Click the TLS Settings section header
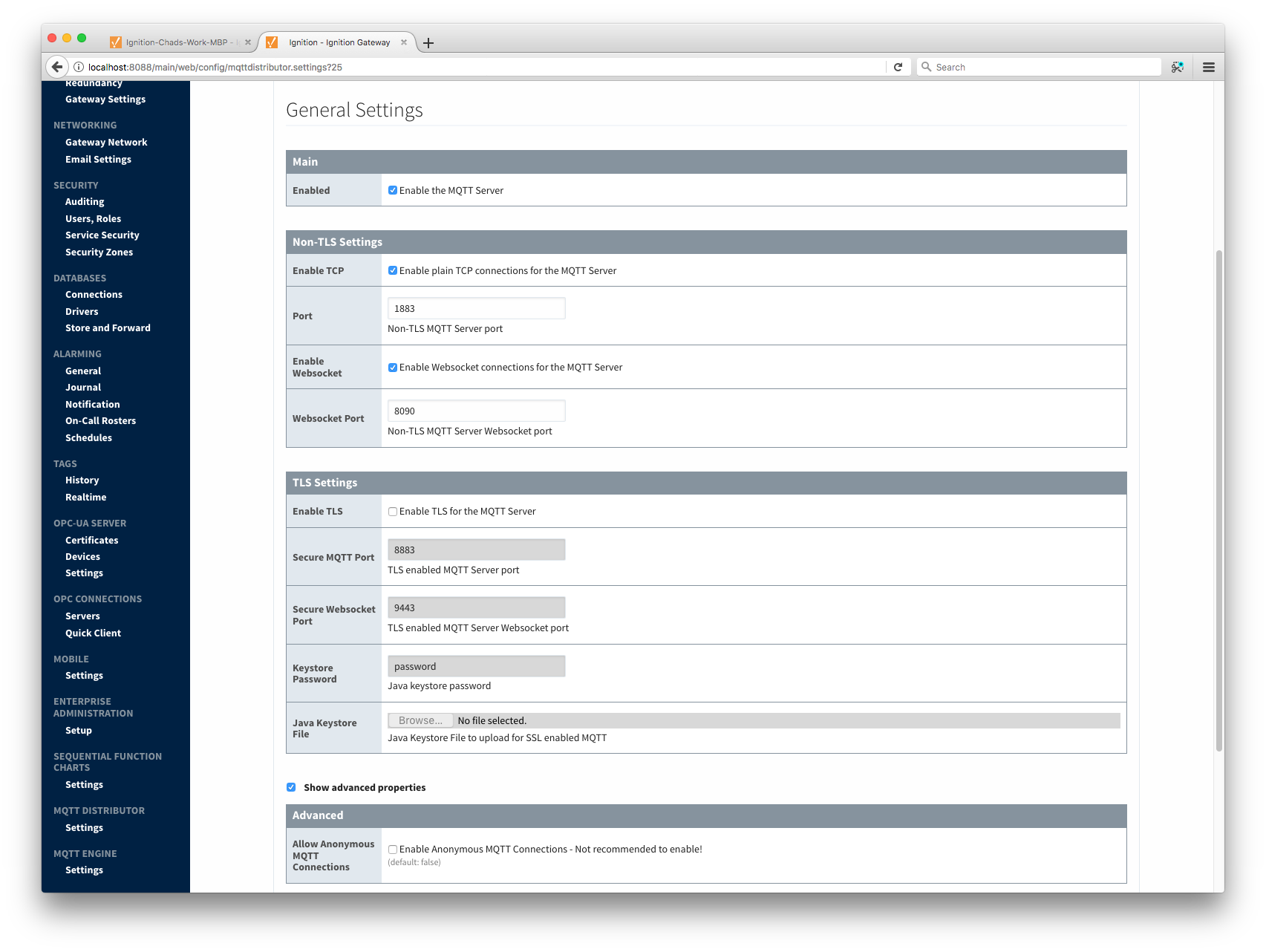 click(x=706, y=483)
